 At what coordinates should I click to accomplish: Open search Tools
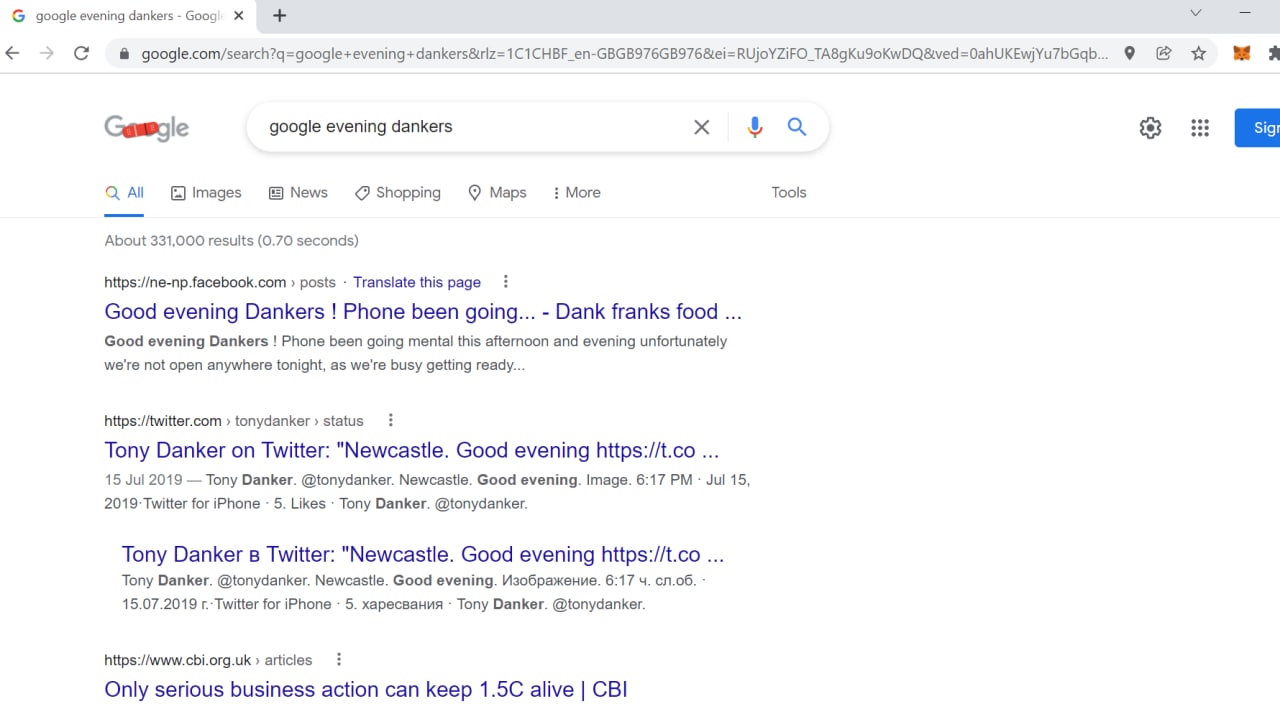pyautogui.click(x=789, y=193)
